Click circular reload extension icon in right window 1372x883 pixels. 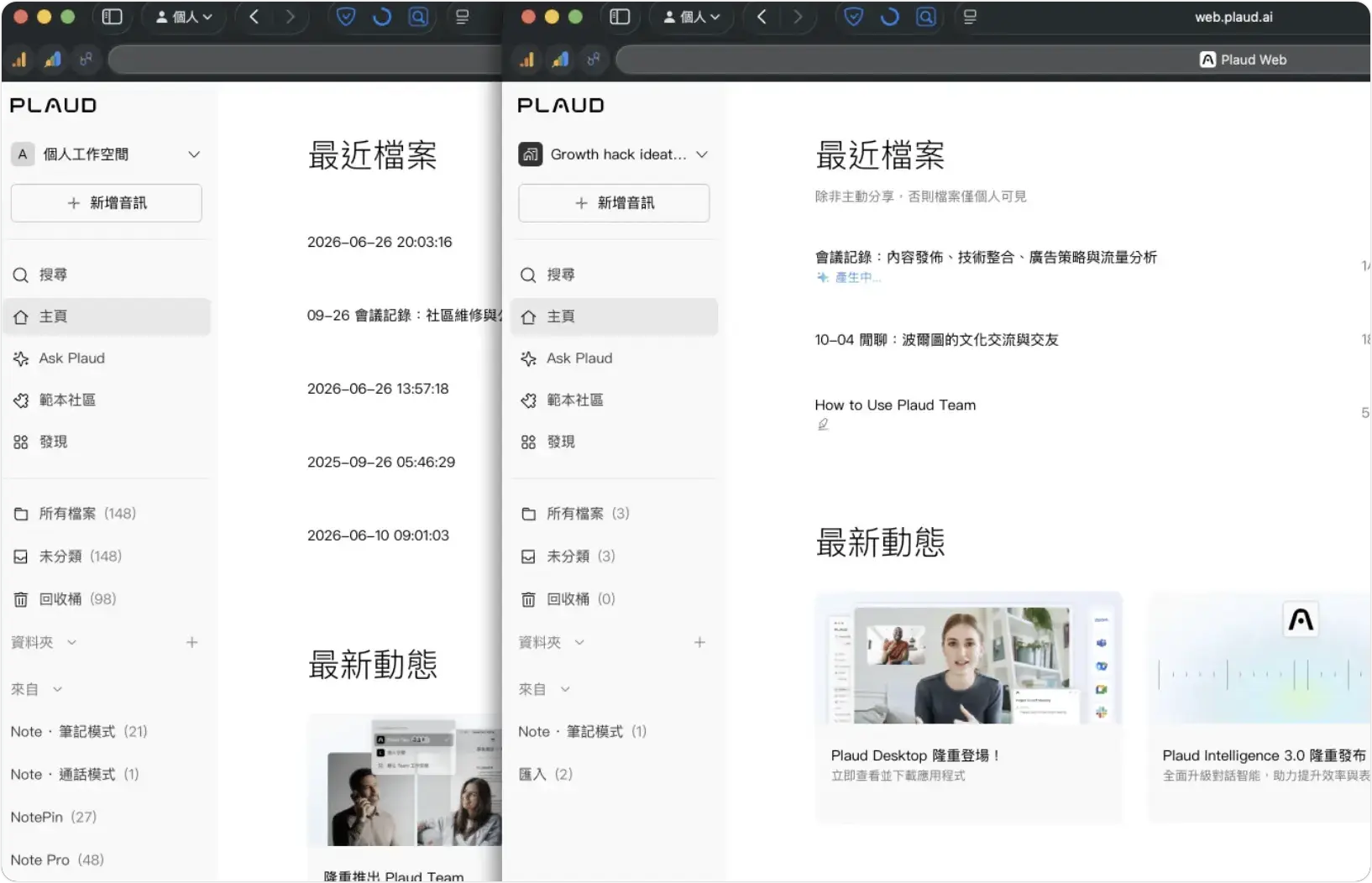(x=890, y=17)
